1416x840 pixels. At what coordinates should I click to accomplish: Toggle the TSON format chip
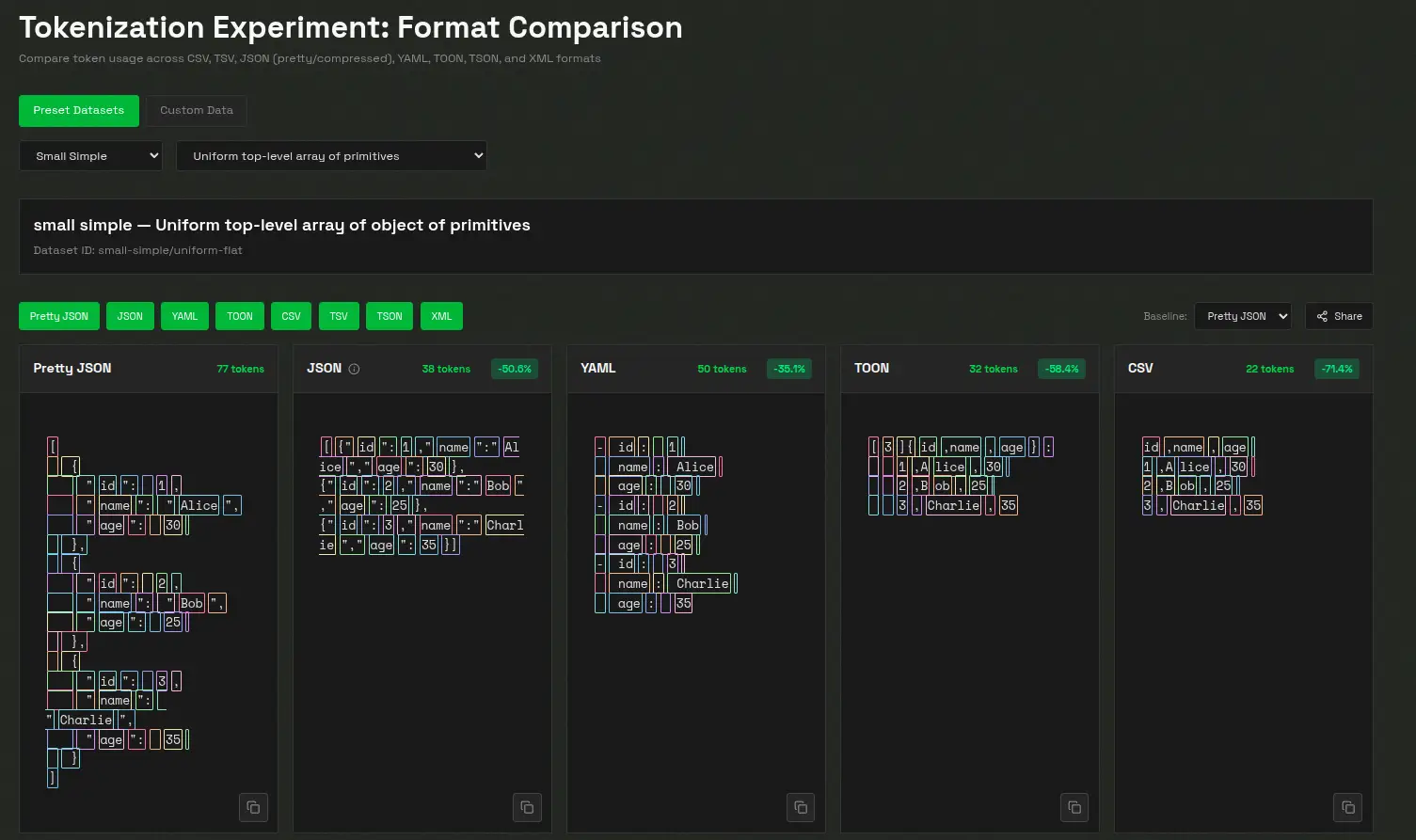point(389,316)
